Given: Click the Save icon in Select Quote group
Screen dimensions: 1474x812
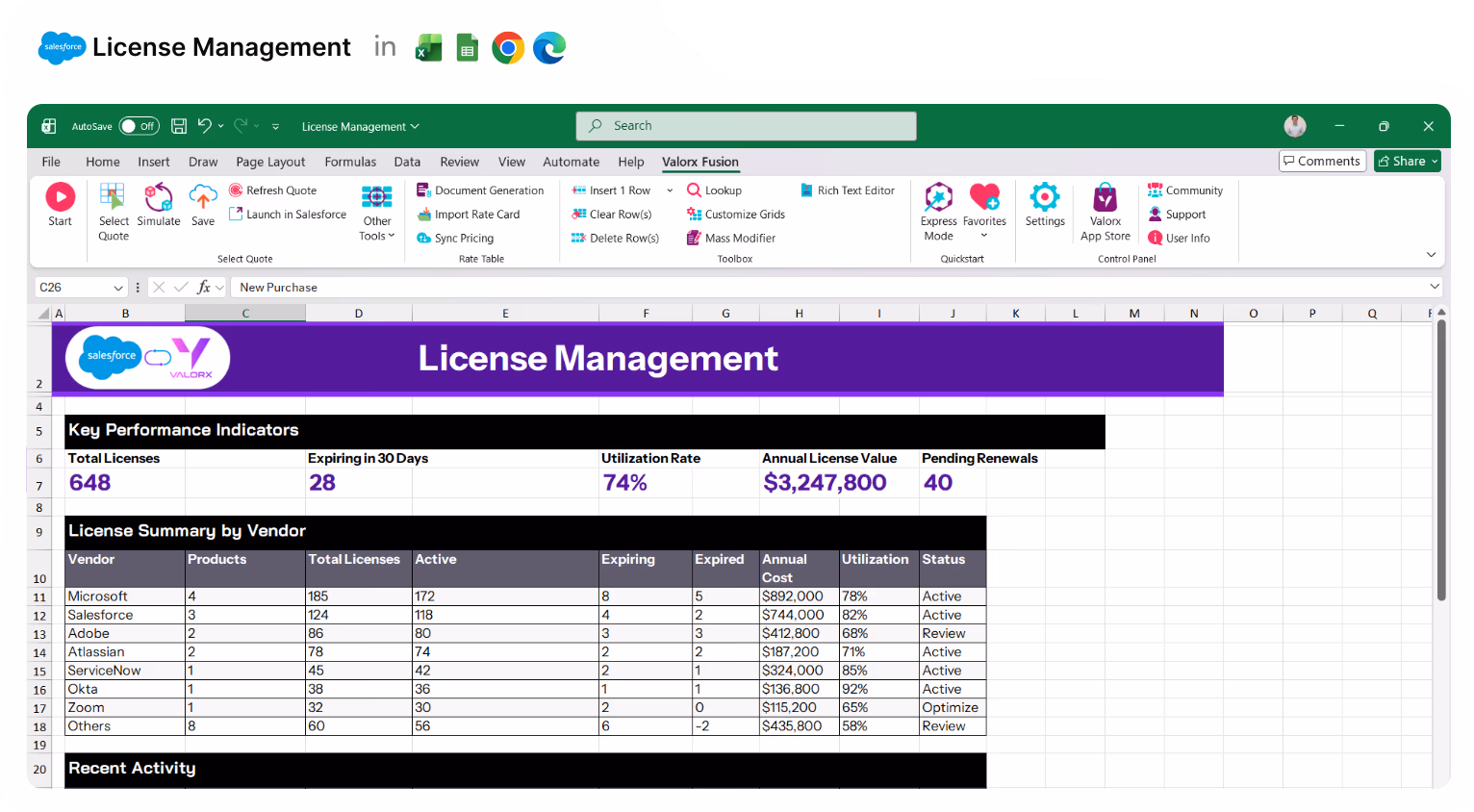Looking at the screenshot, I should (x=202, y=204).
